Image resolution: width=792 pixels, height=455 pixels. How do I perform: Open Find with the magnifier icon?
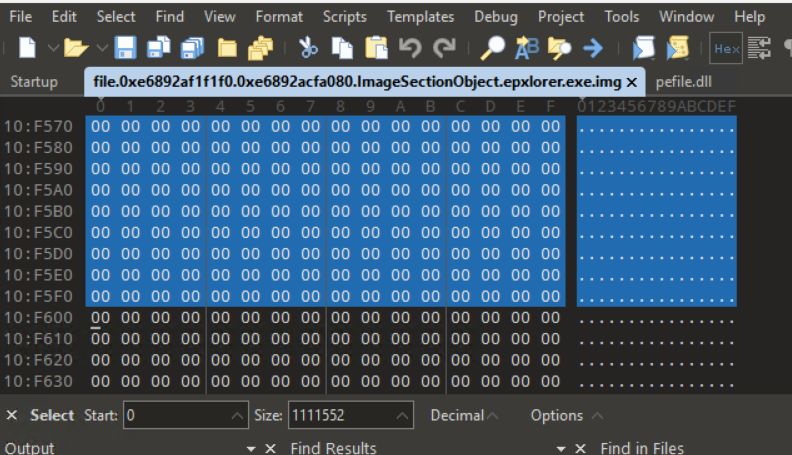coord(492,48)
